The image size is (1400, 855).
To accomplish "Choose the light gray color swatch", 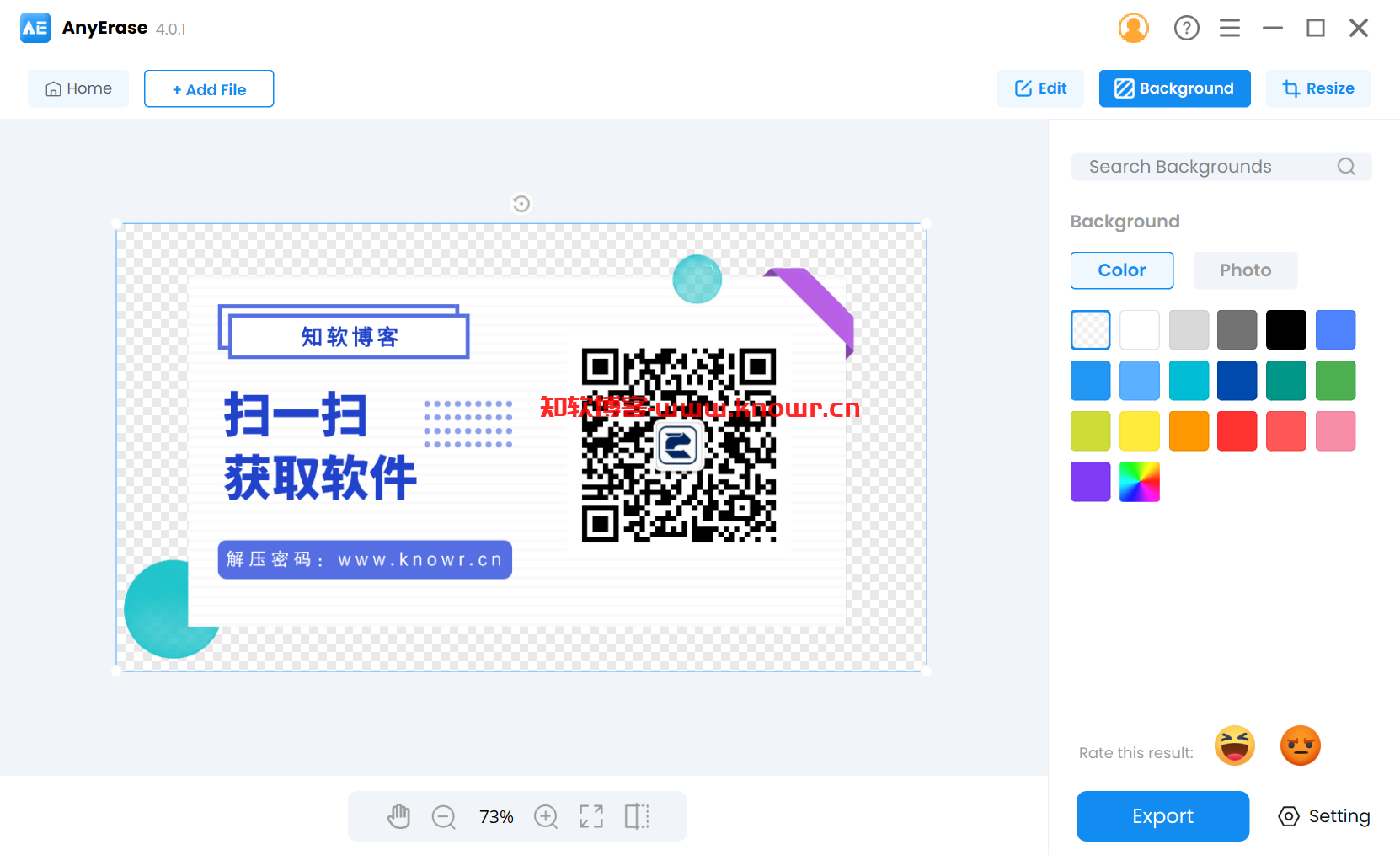I will pos(1189,330).
